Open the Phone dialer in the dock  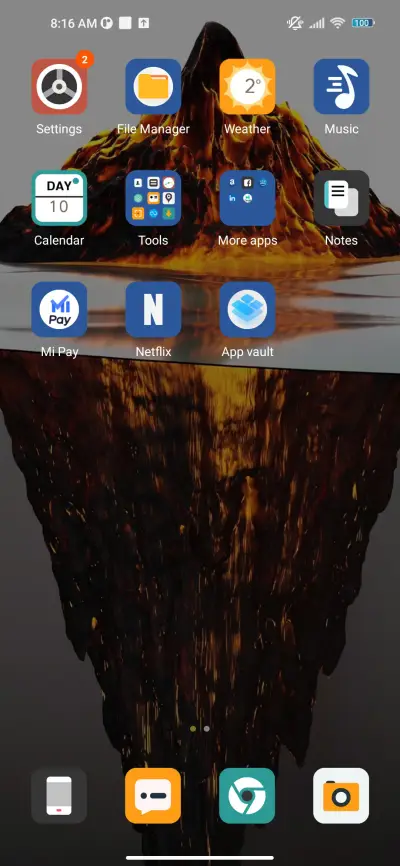(59, 795)
